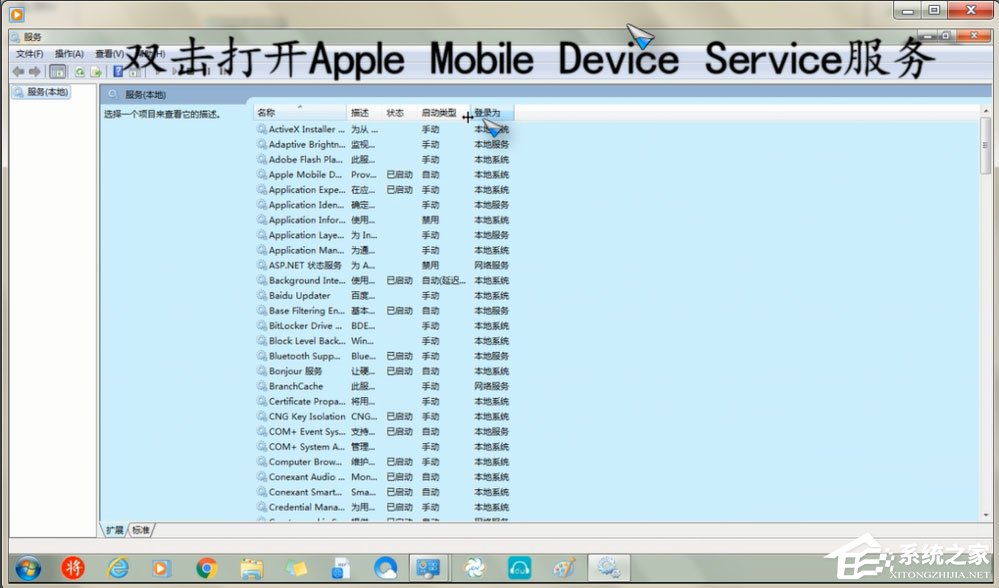This screenshot has width=999, height=588.
Task: Click the Back navigation arrow in toolbar
Action: tap(18, 71)
